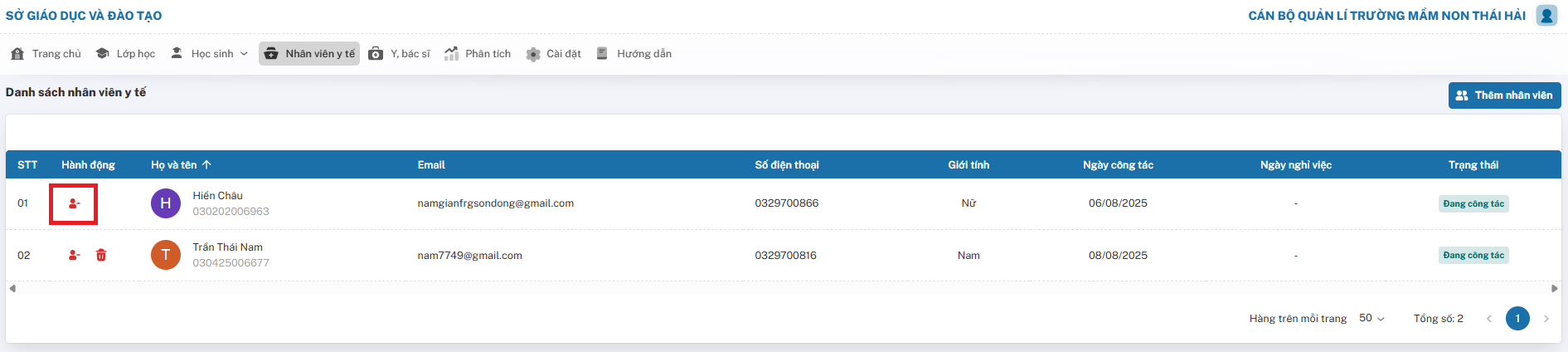Screen dimensions: 1568x352
Task: Select page 1 in pagination
Action: [1517, 319]
